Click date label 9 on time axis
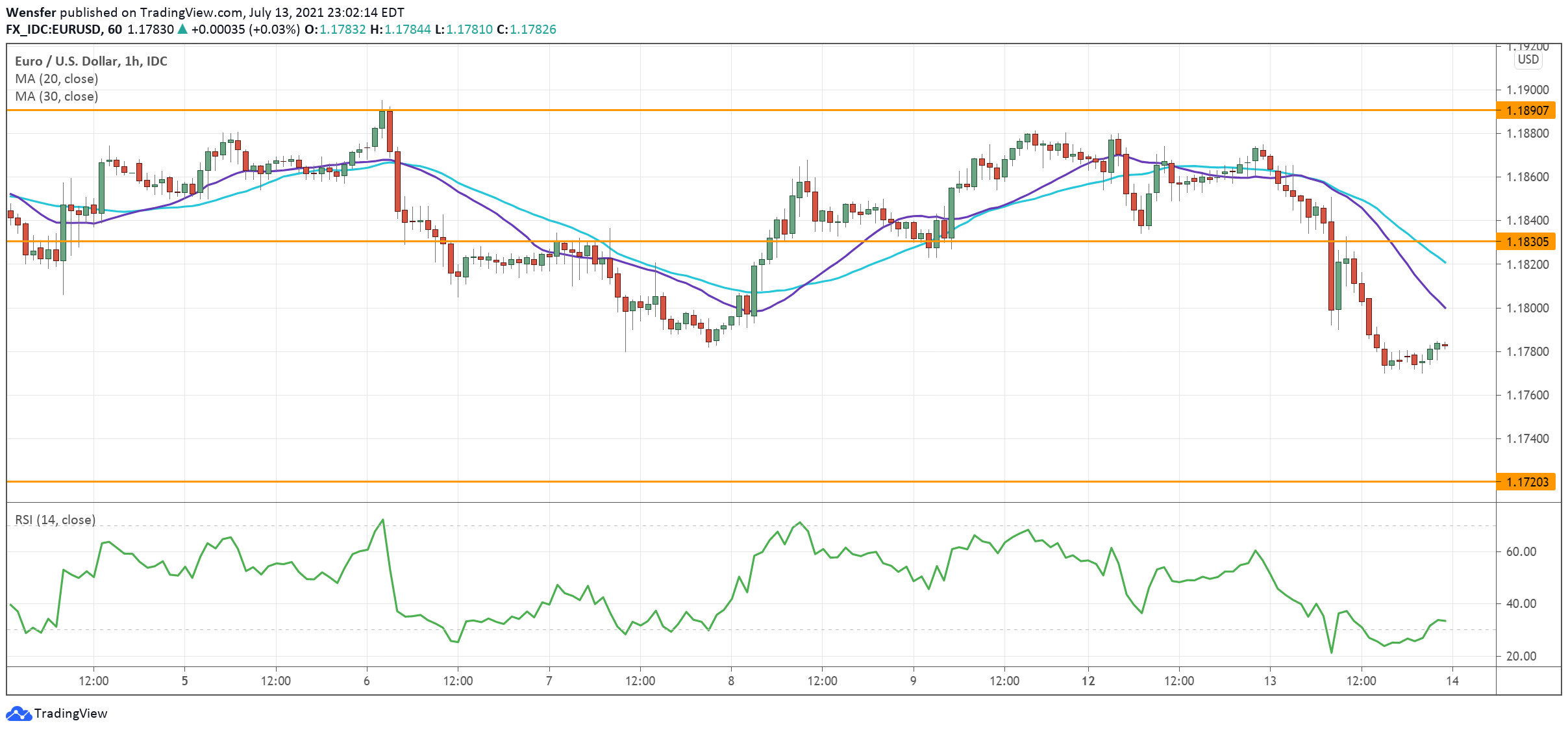The image size is (1568, 732). point(914,681)
